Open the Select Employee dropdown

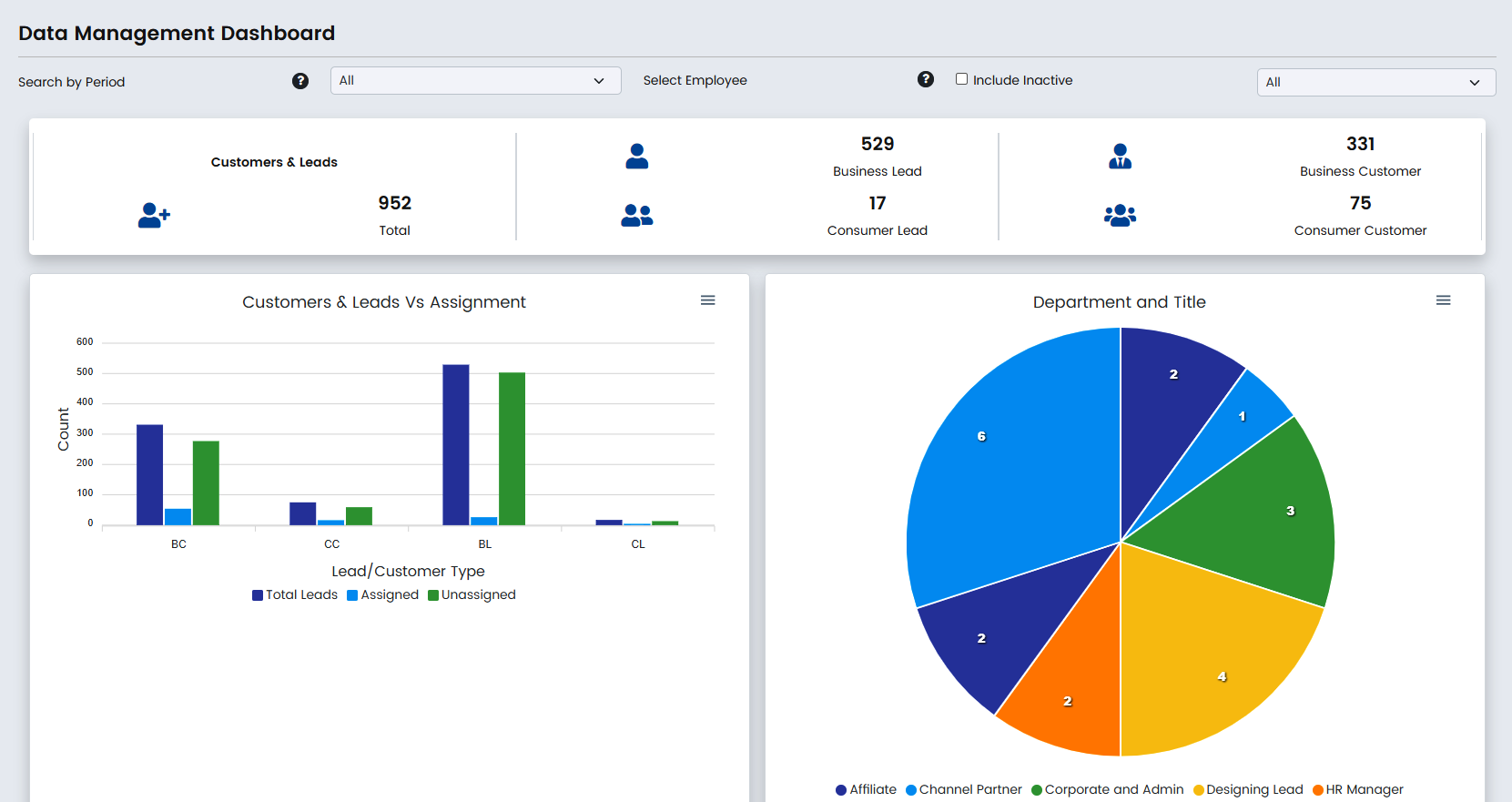(1375, 82)
